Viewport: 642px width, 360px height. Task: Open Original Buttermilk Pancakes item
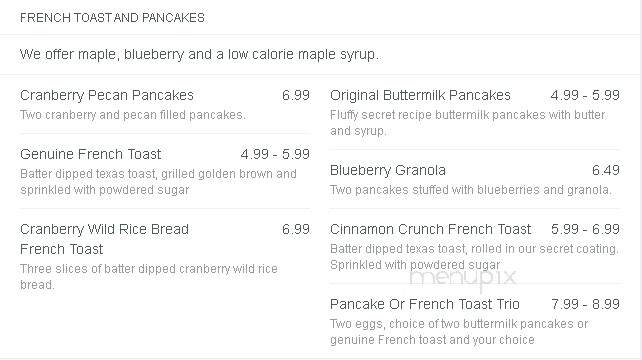420,95
